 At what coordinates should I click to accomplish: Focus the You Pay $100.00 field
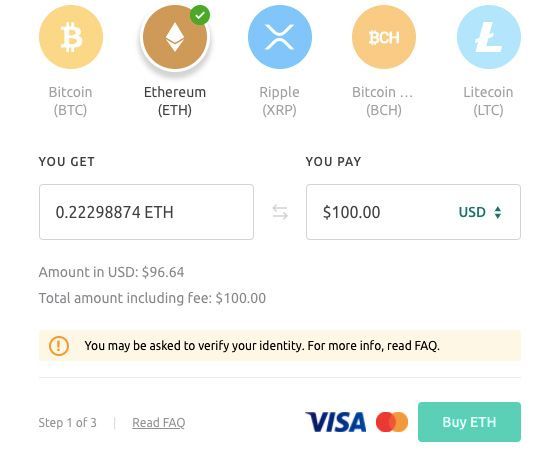(413, 212)
